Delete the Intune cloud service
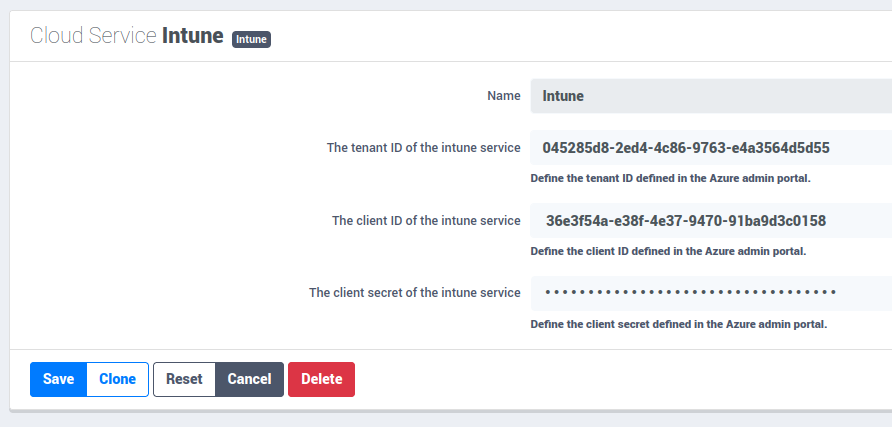The height and width of the screenshot is (427, 892). 321,379
